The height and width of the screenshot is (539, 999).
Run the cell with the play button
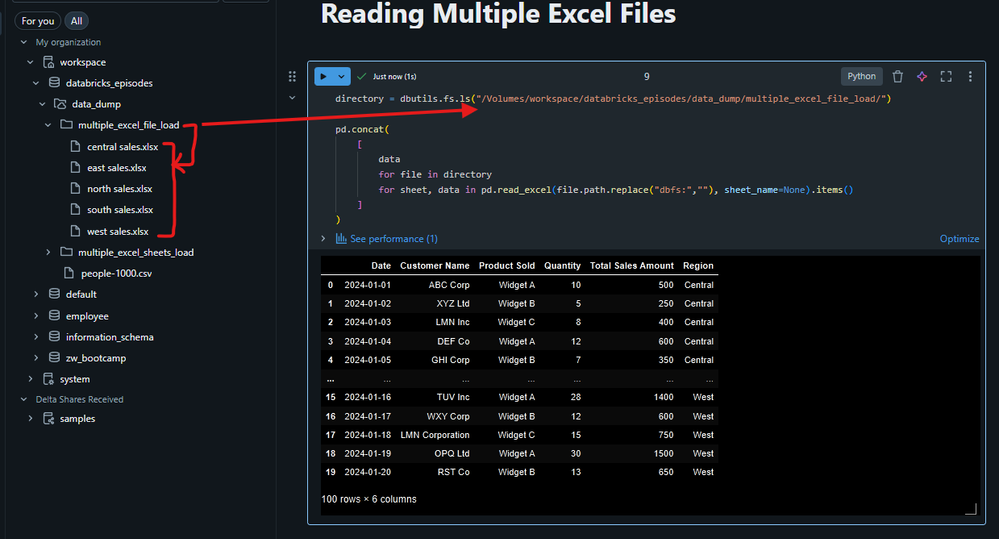point(325,76)
